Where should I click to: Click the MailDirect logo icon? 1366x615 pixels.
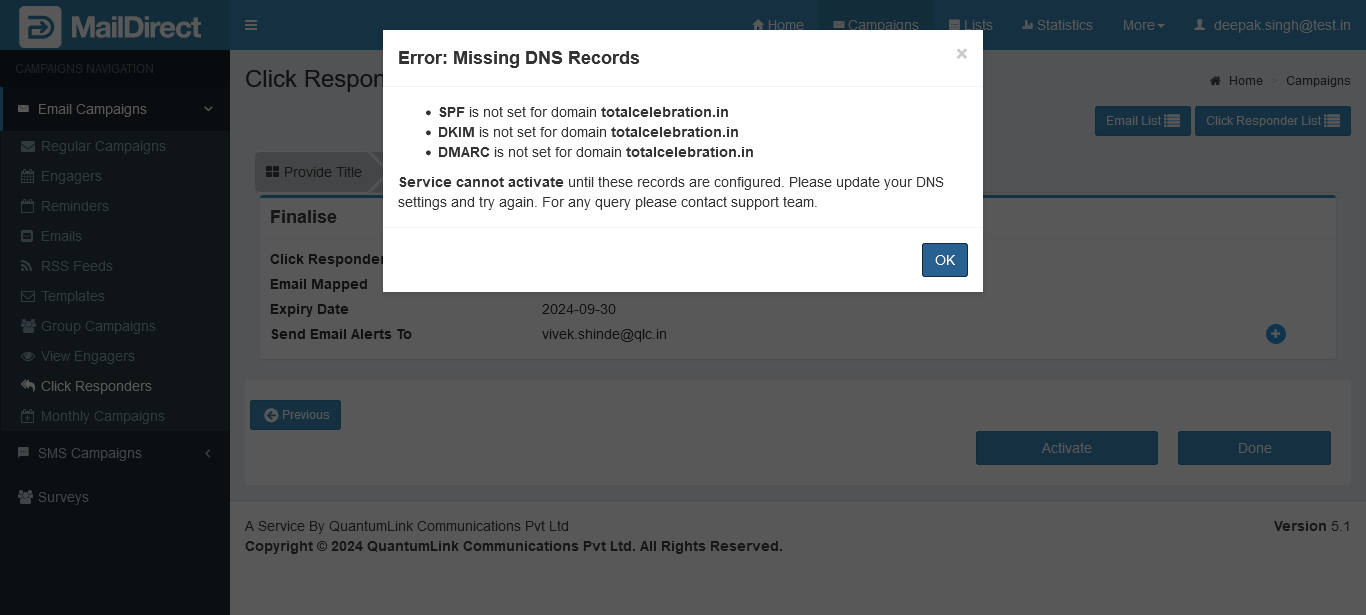[x=40, y=26]
